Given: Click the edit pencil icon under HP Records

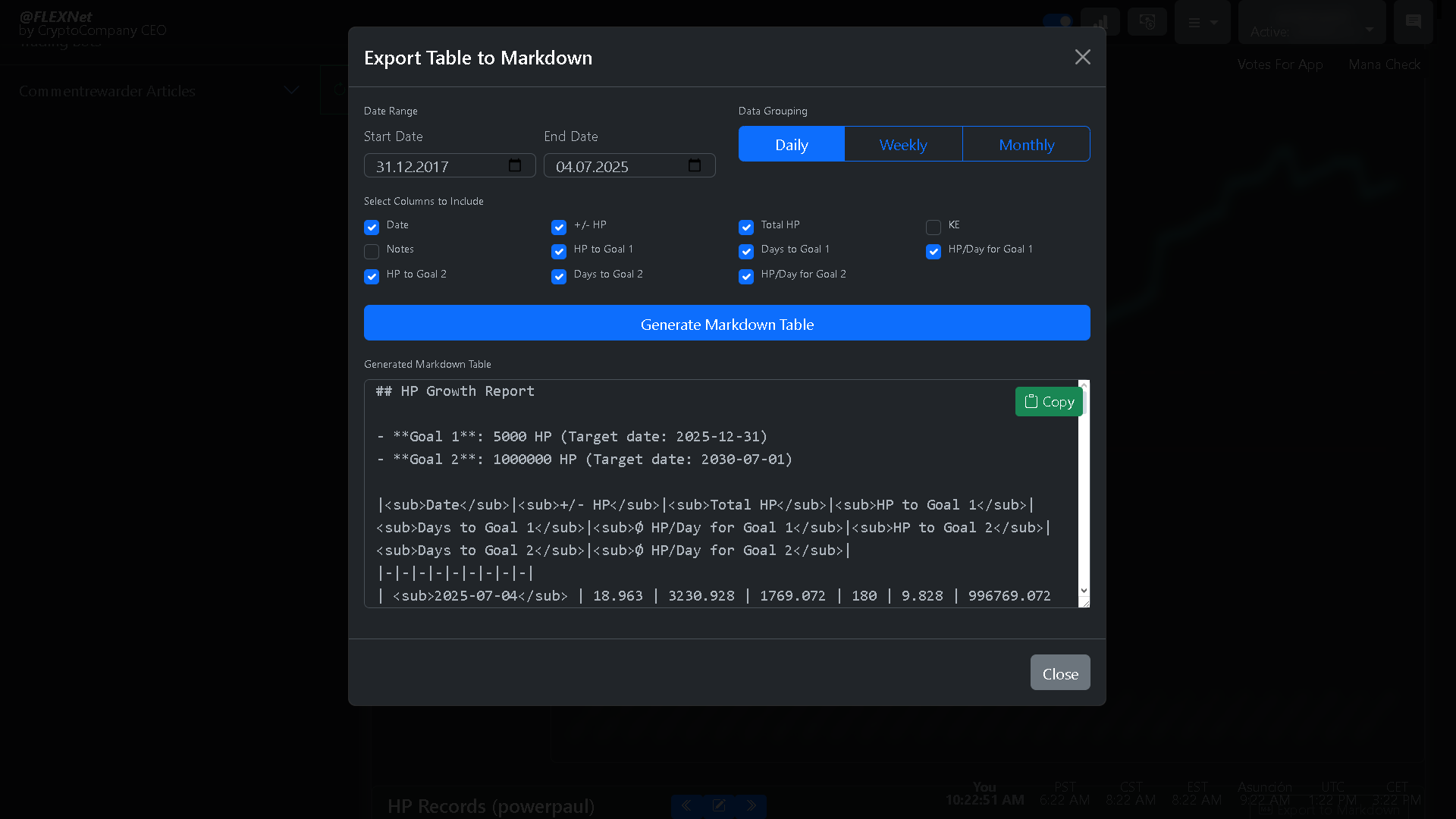Looking at the screenshot, I should coord(719,805).
